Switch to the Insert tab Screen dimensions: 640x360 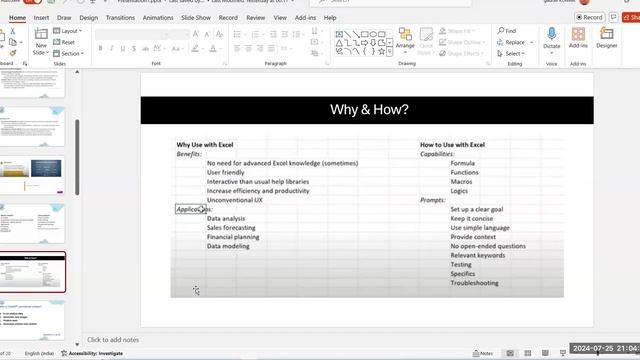[41, 18]
